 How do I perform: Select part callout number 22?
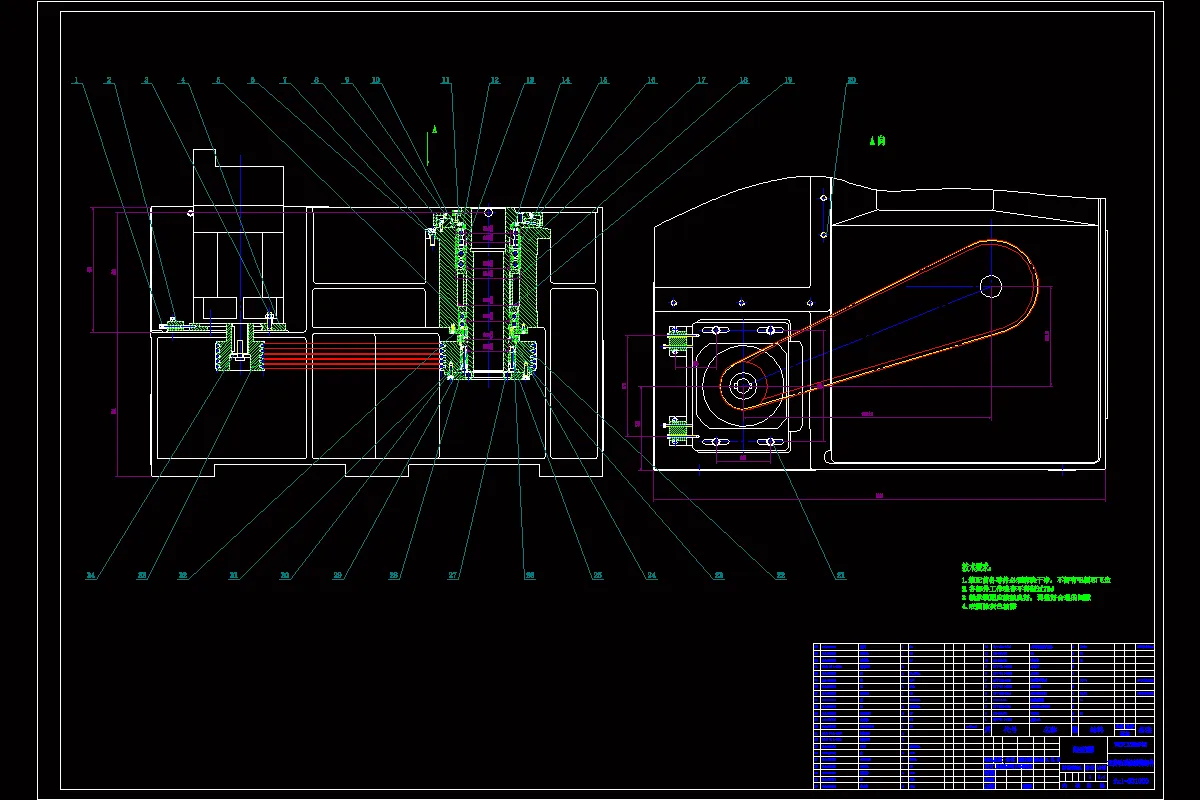pos(780,576)
